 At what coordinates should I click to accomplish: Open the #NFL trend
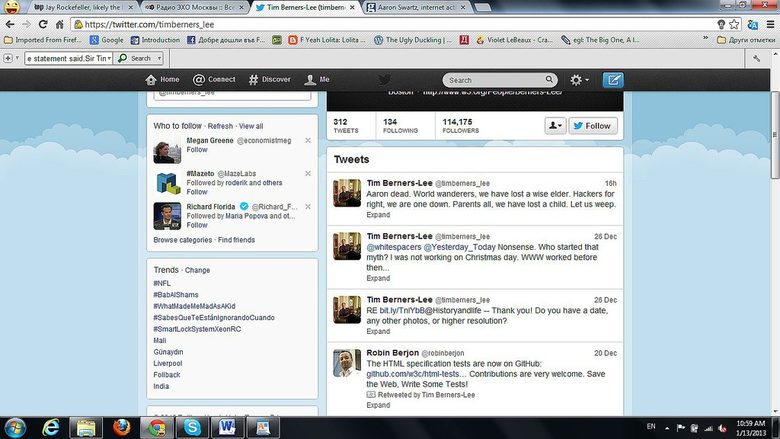point(162,283)
